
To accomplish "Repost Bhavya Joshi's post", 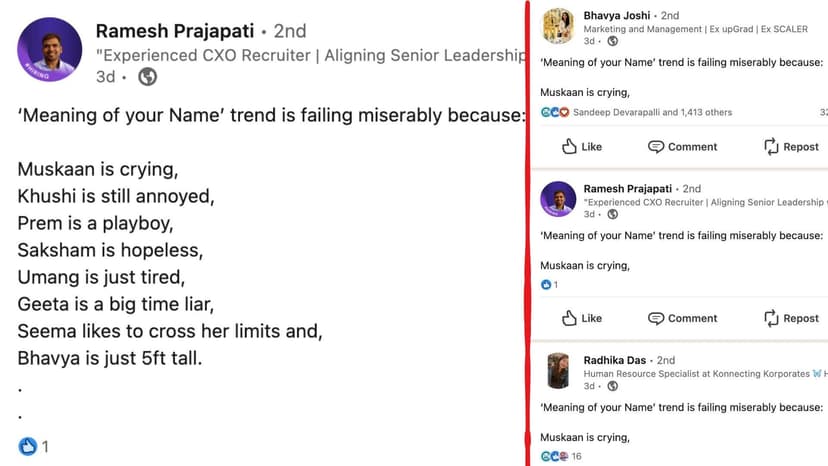I will (791, 146).
